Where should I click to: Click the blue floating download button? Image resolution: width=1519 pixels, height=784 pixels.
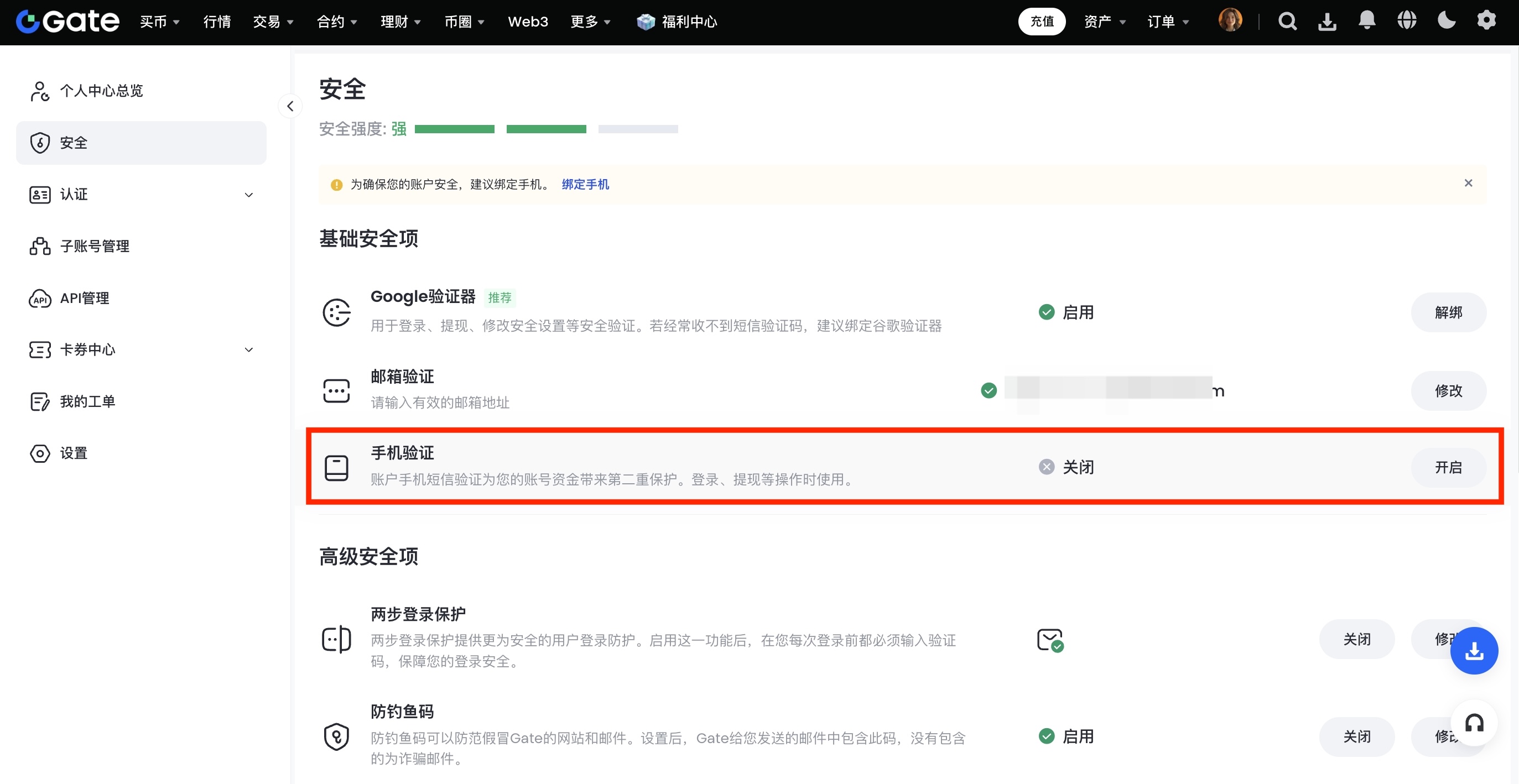[1474, 651]
